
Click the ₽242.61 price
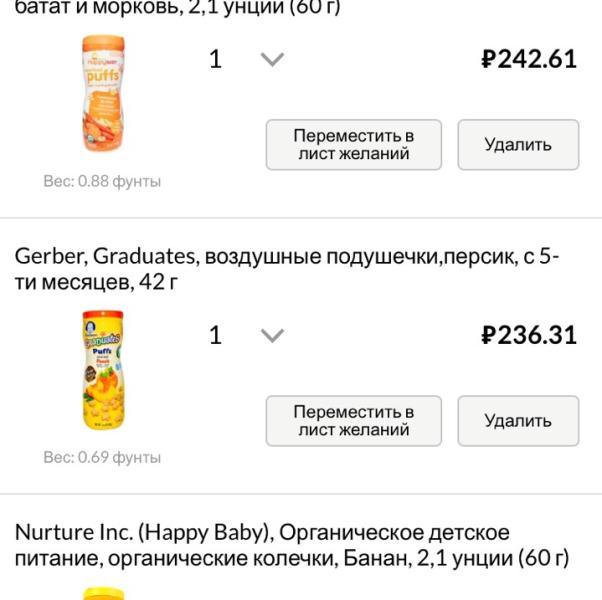click(x=529, y=59)
